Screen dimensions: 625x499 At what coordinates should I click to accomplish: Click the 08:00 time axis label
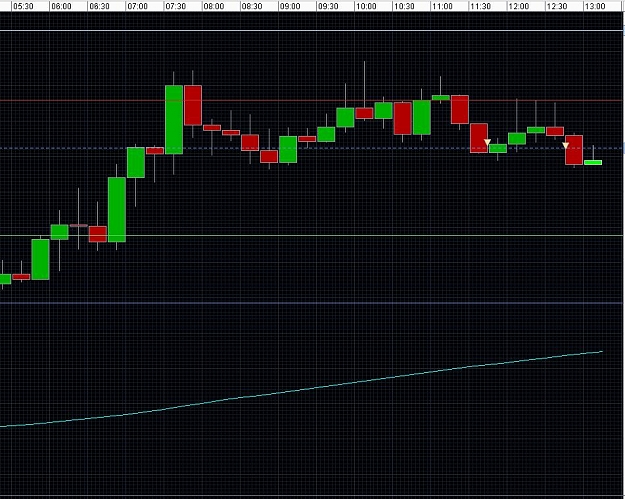[214, 6]
